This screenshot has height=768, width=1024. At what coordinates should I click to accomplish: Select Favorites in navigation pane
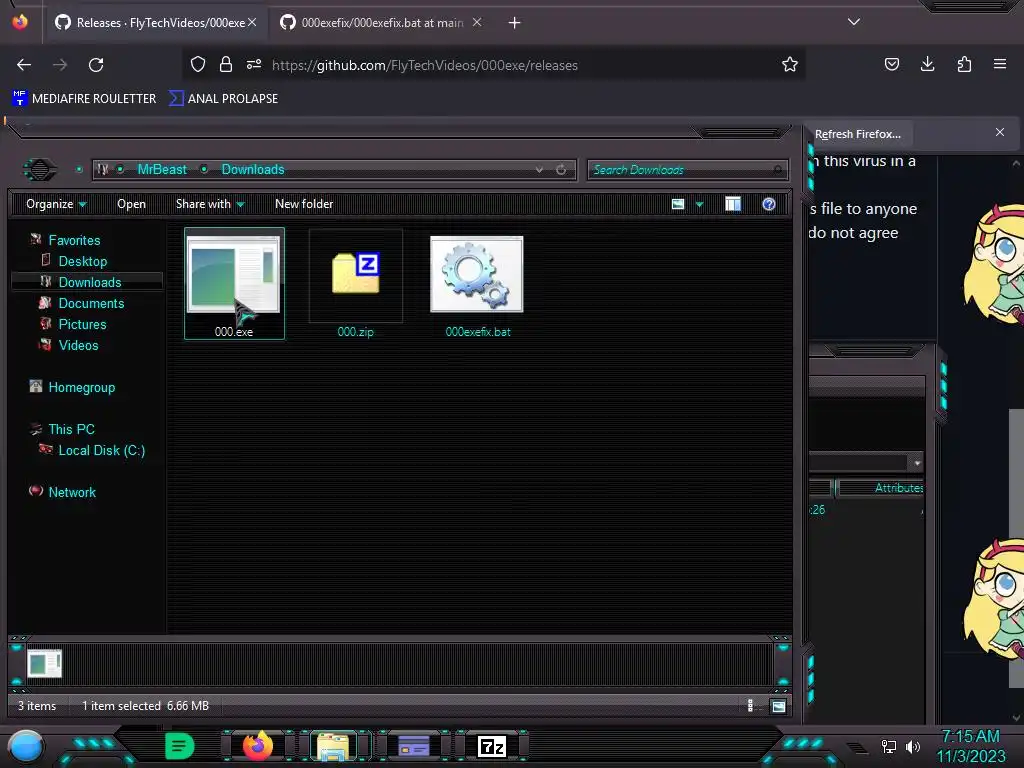(x=74, y=240)
